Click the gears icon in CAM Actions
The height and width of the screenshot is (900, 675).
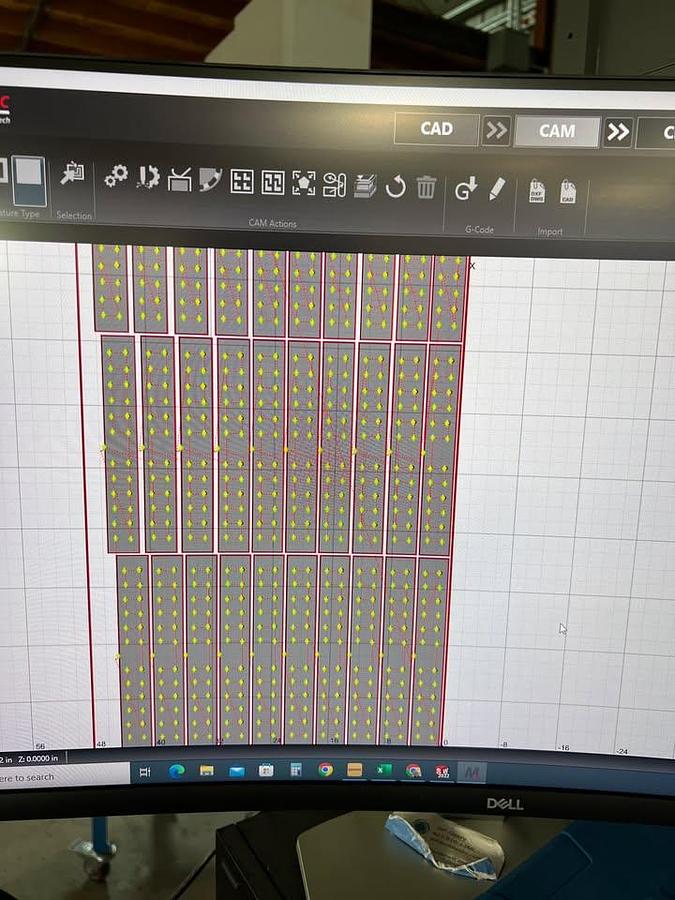point(116,176)
